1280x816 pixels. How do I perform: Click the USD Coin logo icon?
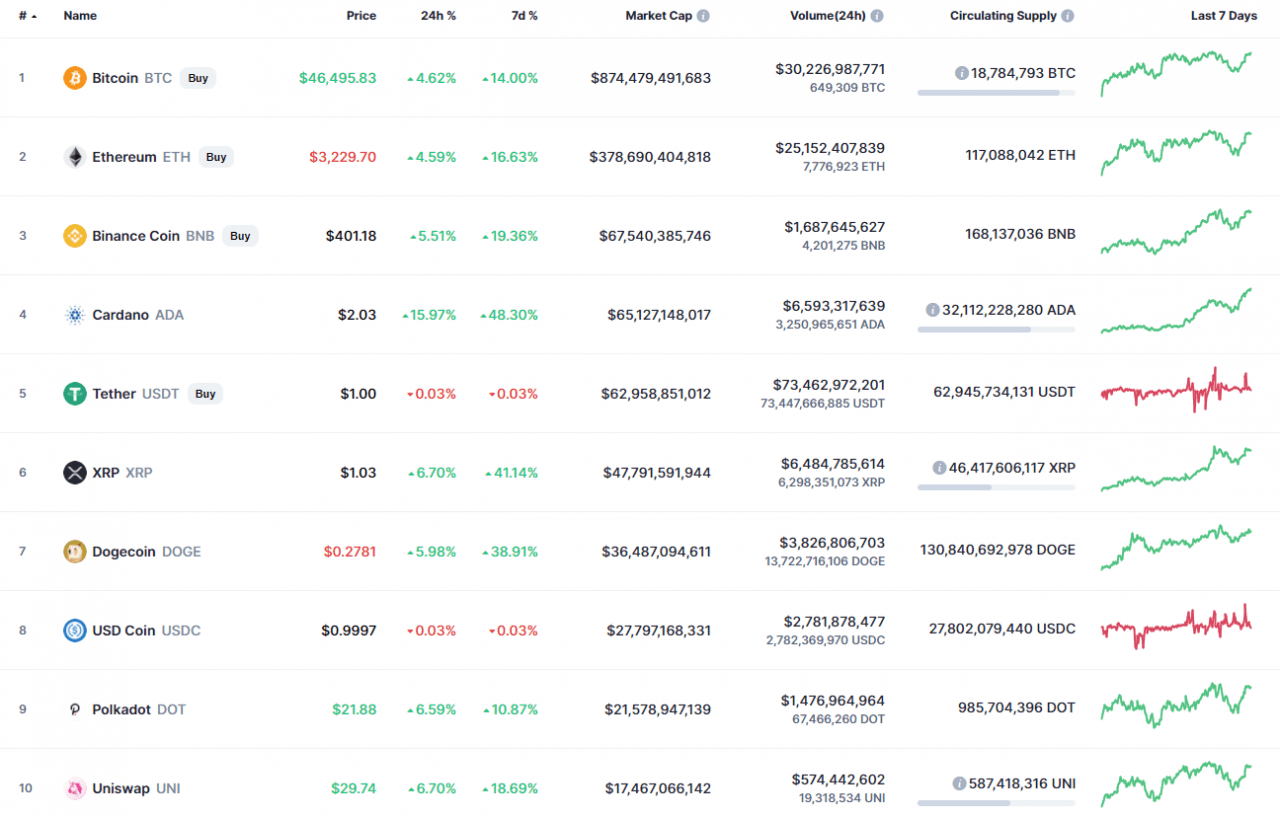coord(75,630)
